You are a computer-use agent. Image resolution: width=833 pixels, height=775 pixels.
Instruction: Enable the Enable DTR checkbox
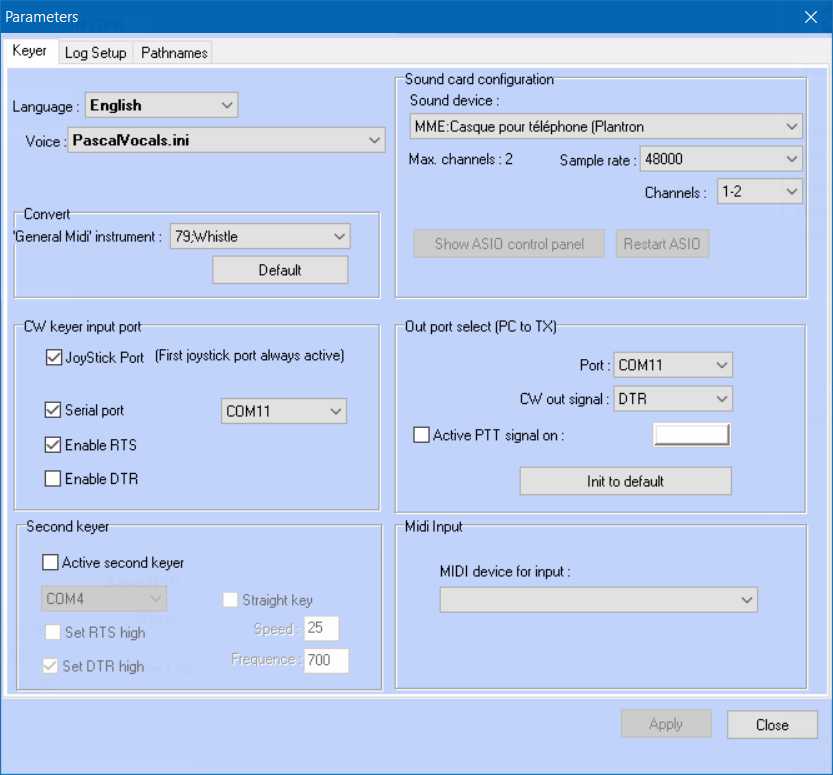coord(54,479)
